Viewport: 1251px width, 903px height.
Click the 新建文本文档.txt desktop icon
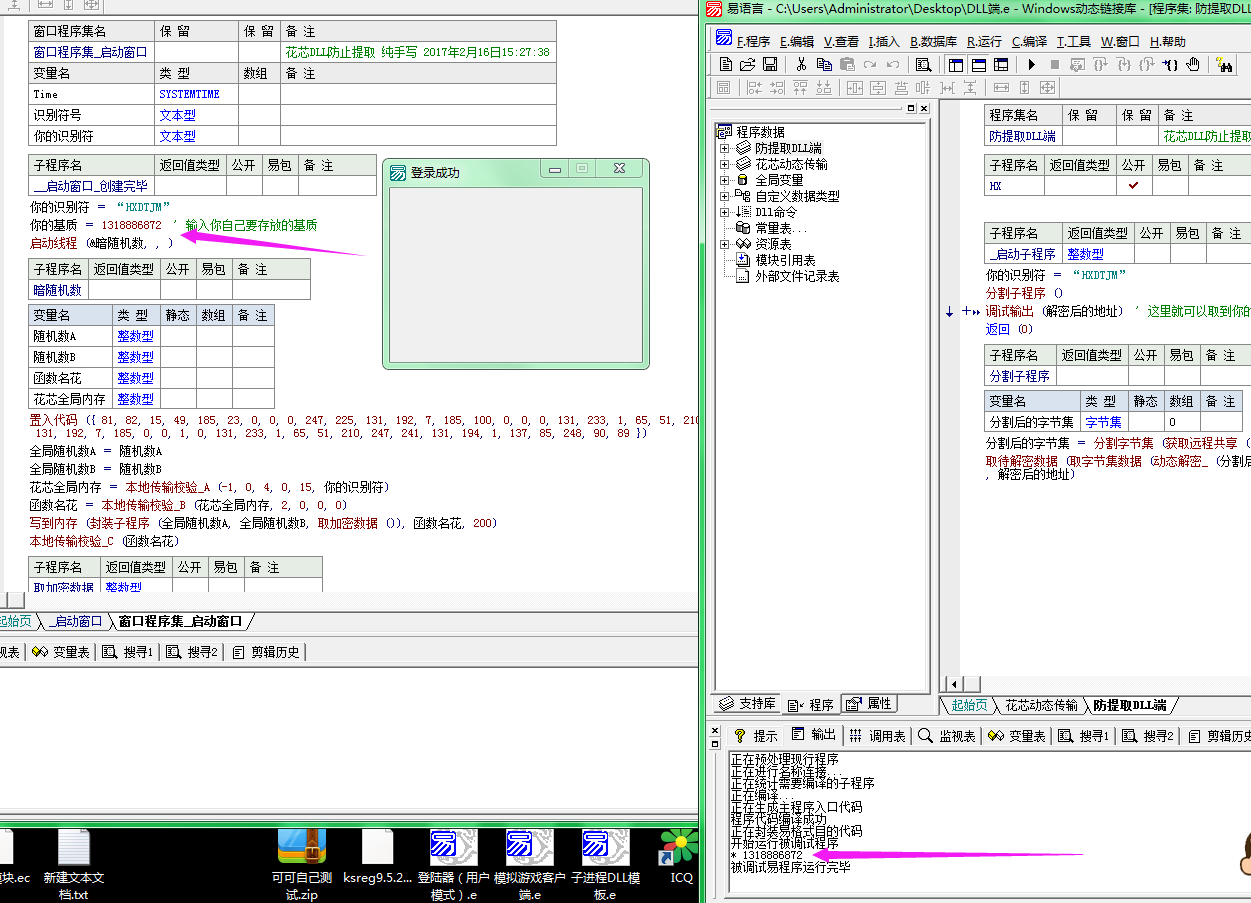(74, 864)
